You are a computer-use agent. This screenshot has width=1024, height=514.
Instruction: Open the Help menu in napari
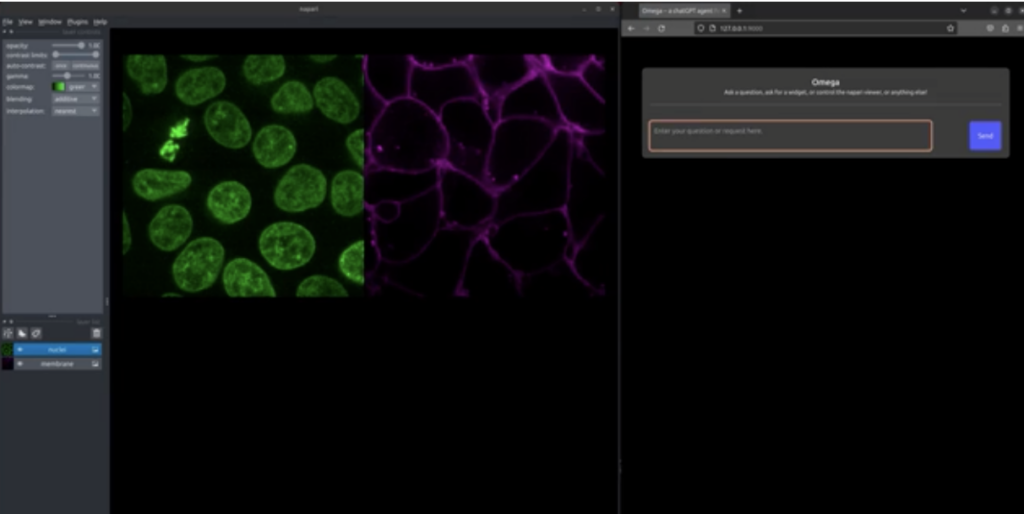[100, 22]
